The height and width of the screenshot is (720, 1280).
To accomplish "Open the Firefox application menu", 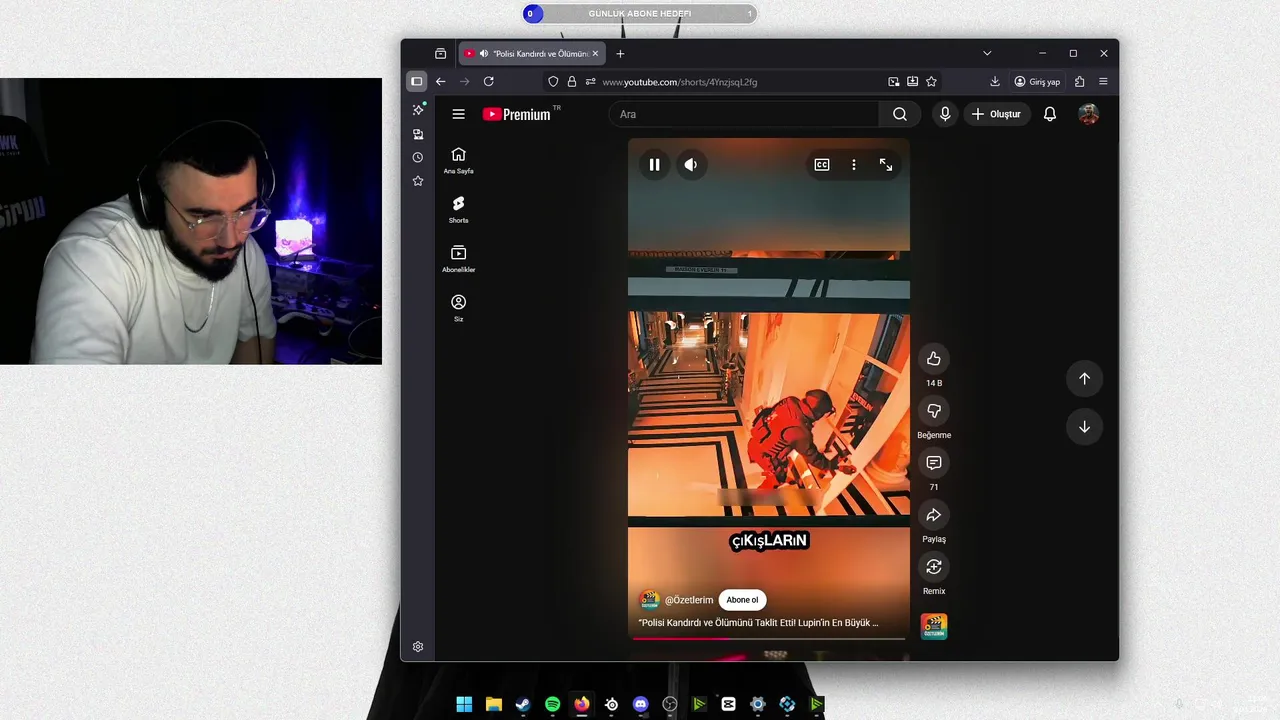I will pos(1103,82).
